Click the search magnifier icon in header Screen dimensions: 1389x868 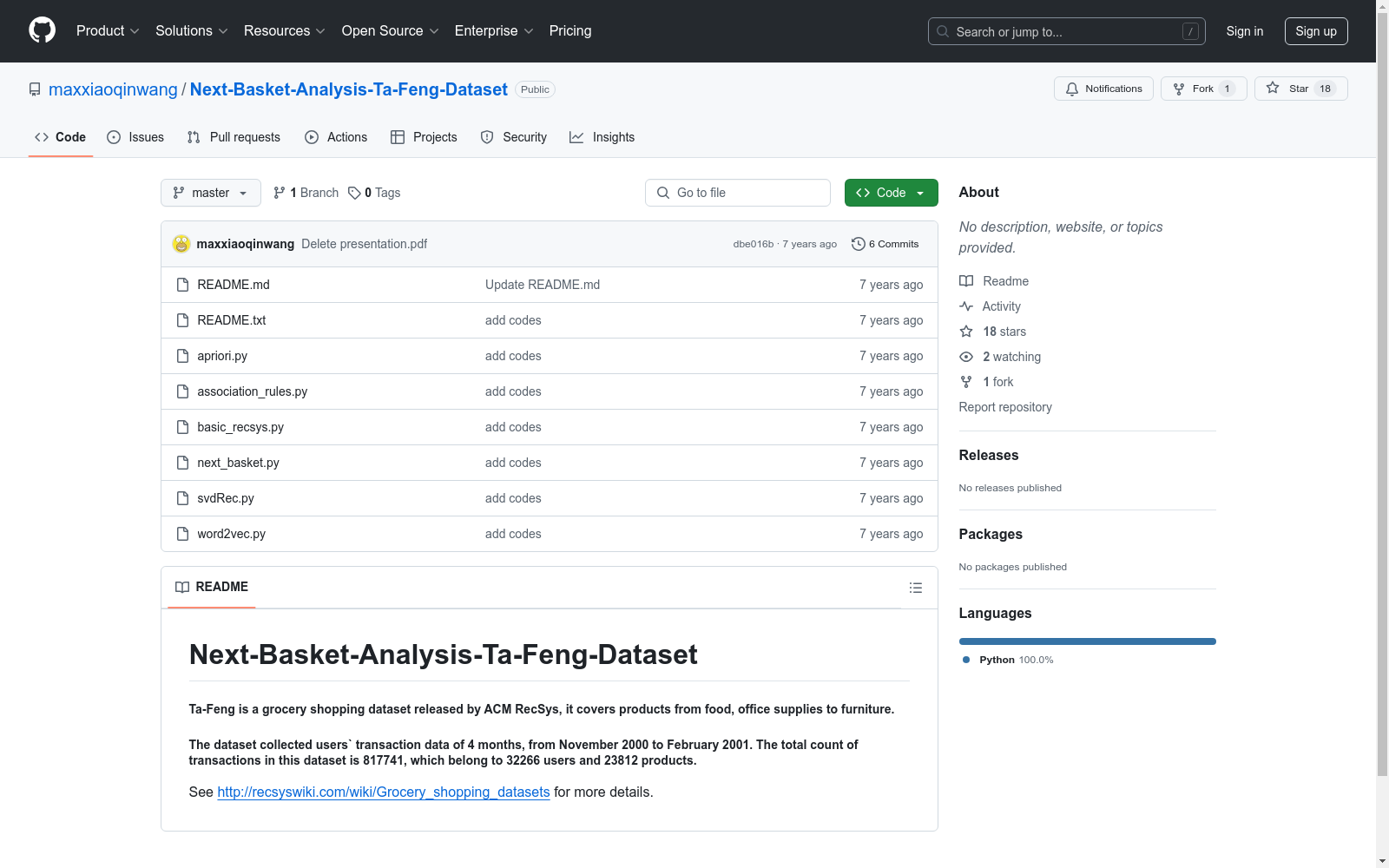pyautogui.click(x=943, y=31)
